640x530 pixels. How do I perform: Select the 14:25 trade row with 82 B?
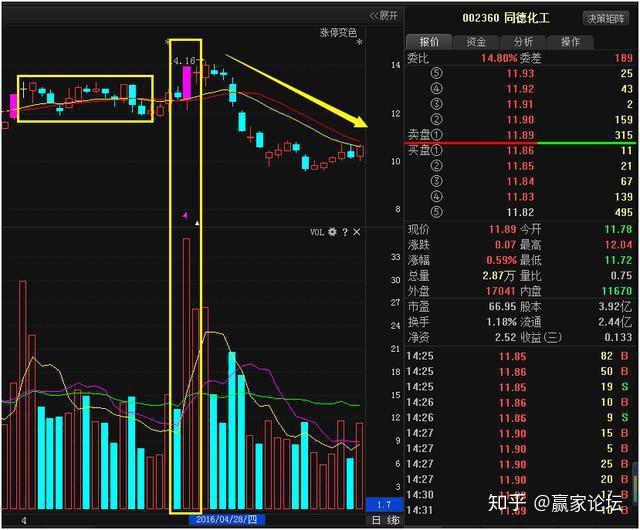coord(519,356)
